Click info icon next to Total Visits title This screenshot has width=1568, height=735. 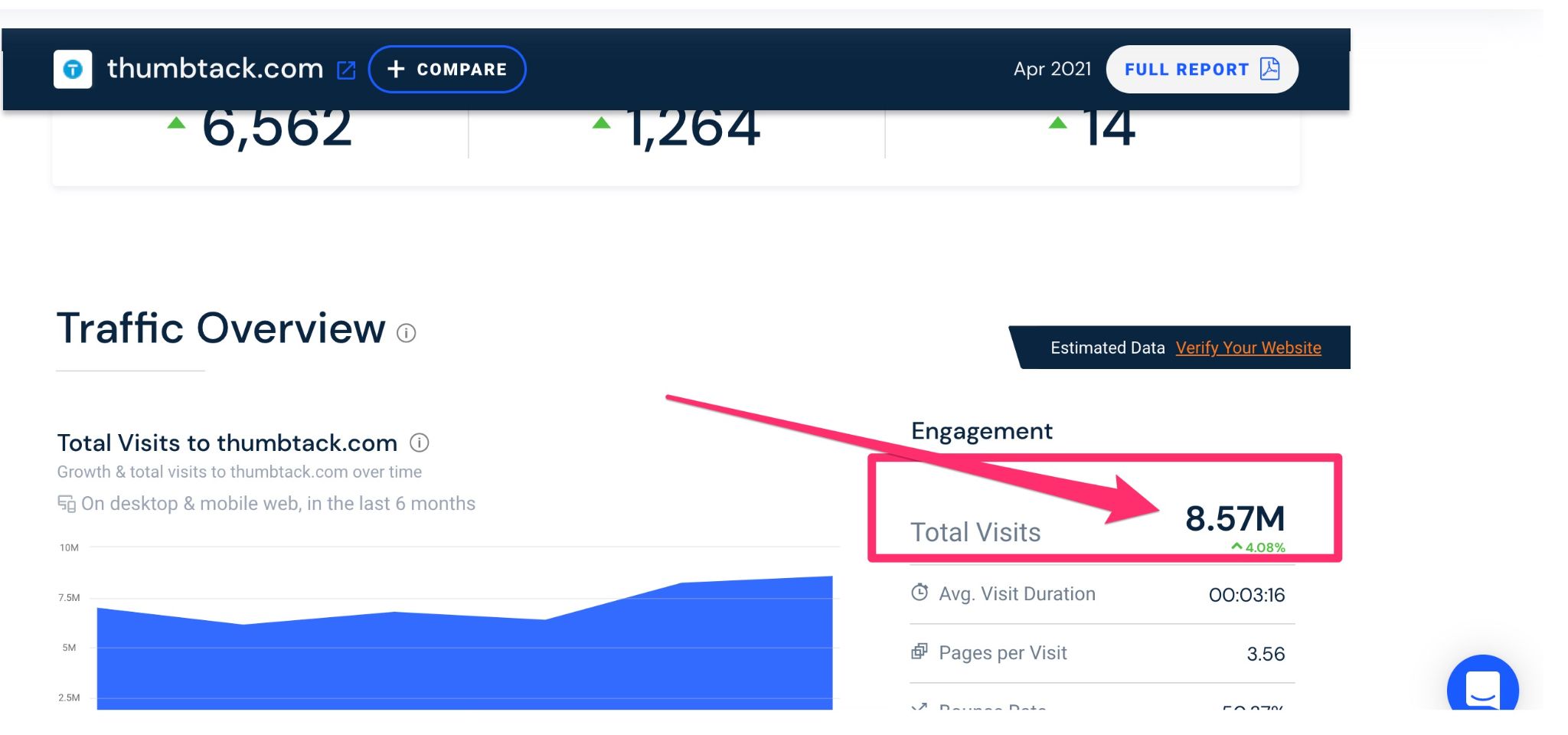pos(420,443)
